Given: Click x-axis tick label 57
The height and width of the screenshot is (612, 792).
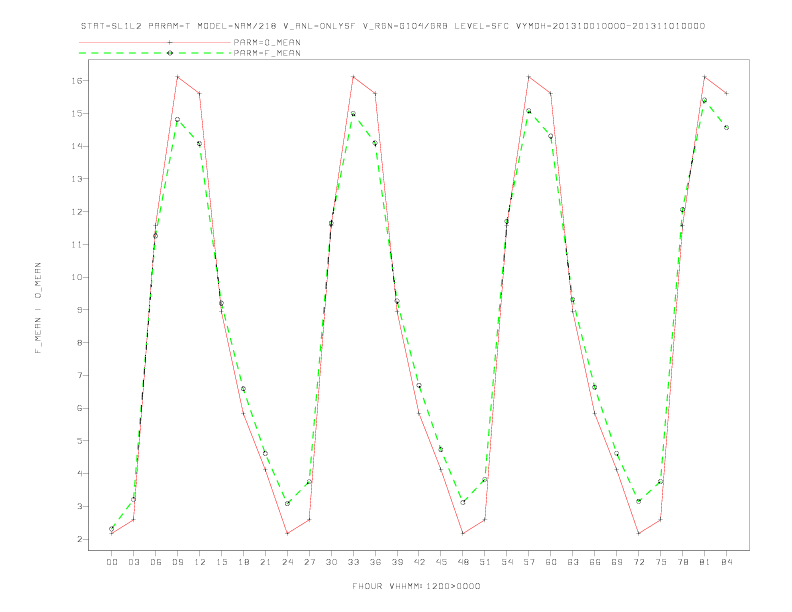Looking at the screenshot, I should [x=529, y=562].
